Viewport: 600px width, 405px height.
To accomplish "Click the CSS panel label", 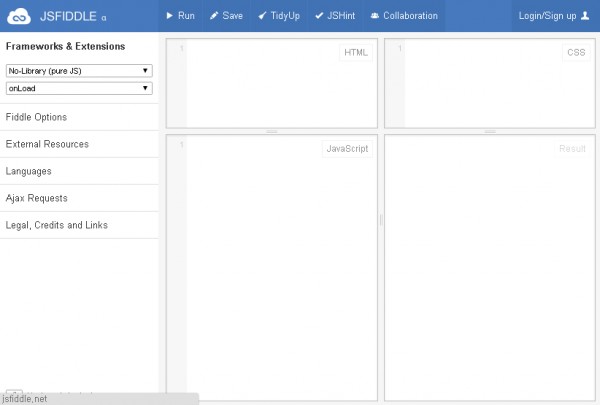I will pyautogui.click(x=576, y=52).
